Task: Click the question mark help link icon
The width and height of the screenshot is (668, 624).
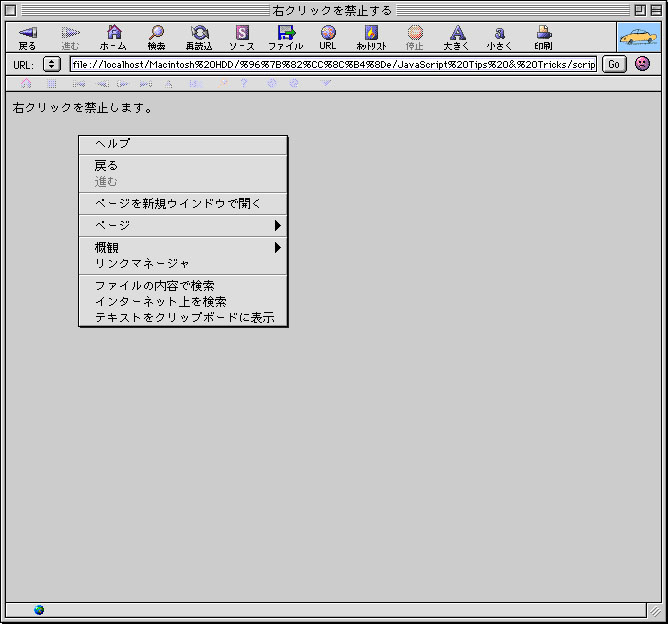Action: click(244, 83)
